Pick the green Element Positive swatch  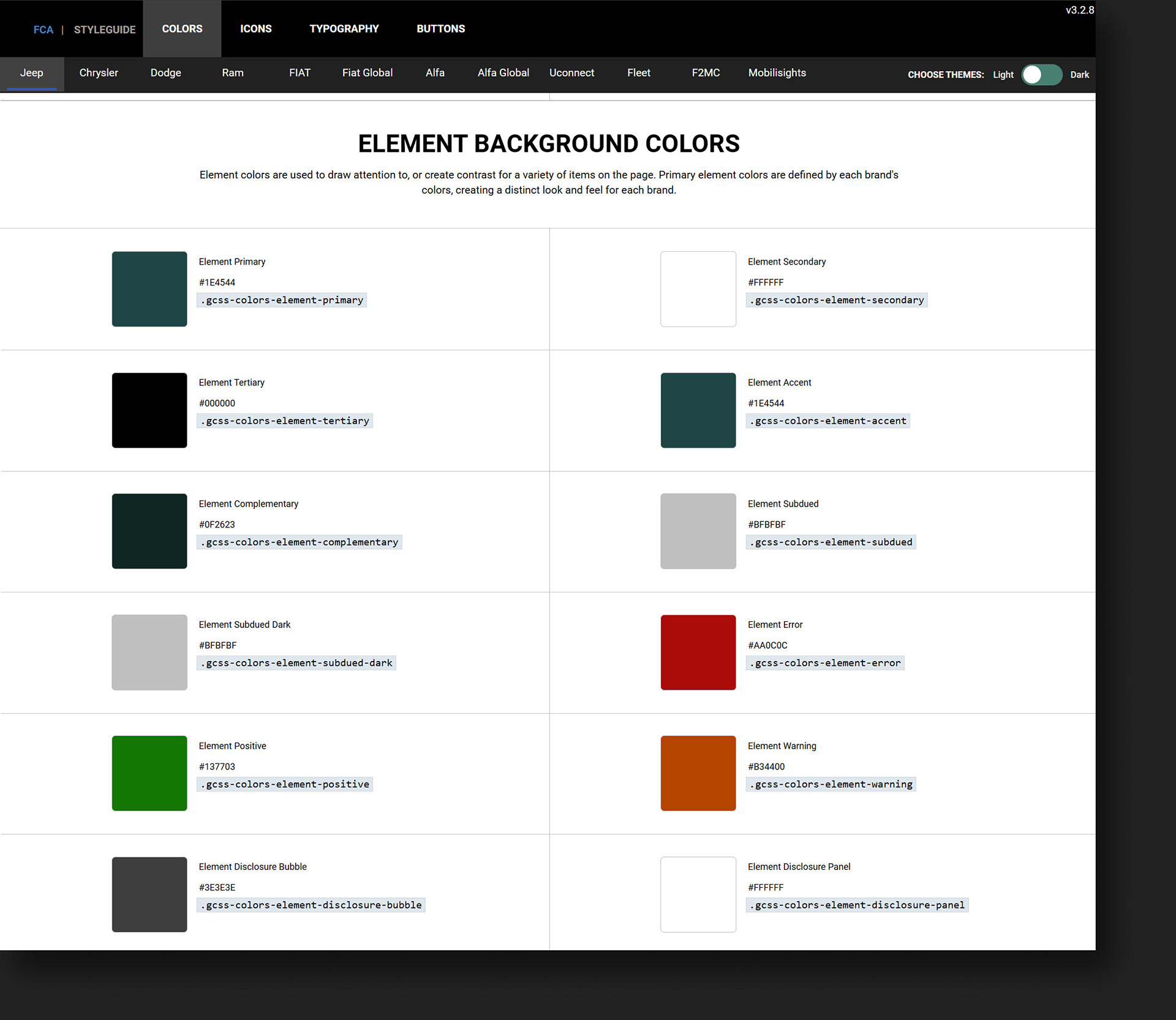click(149, 773)
